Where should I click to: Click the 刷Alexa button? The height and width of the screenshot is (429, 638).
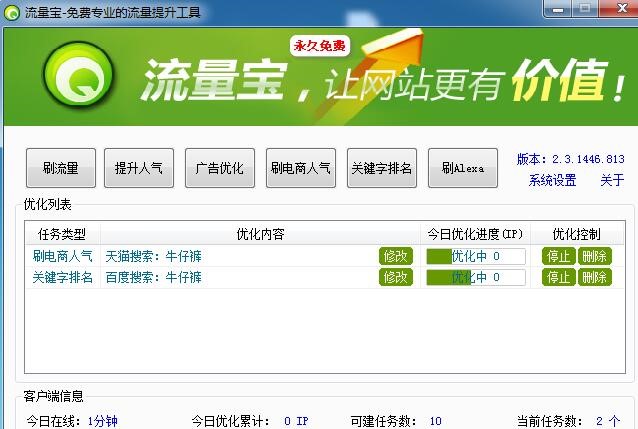click(x=463, y=168)
